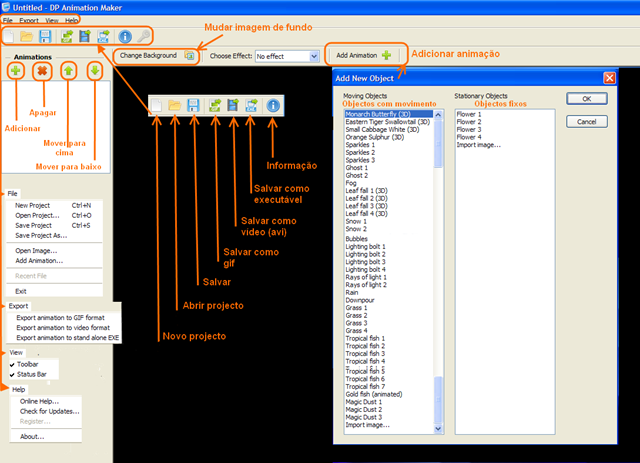Click green plus Add icon in Animations panel
The image size is (640, 463).
[x=16, y=71]
